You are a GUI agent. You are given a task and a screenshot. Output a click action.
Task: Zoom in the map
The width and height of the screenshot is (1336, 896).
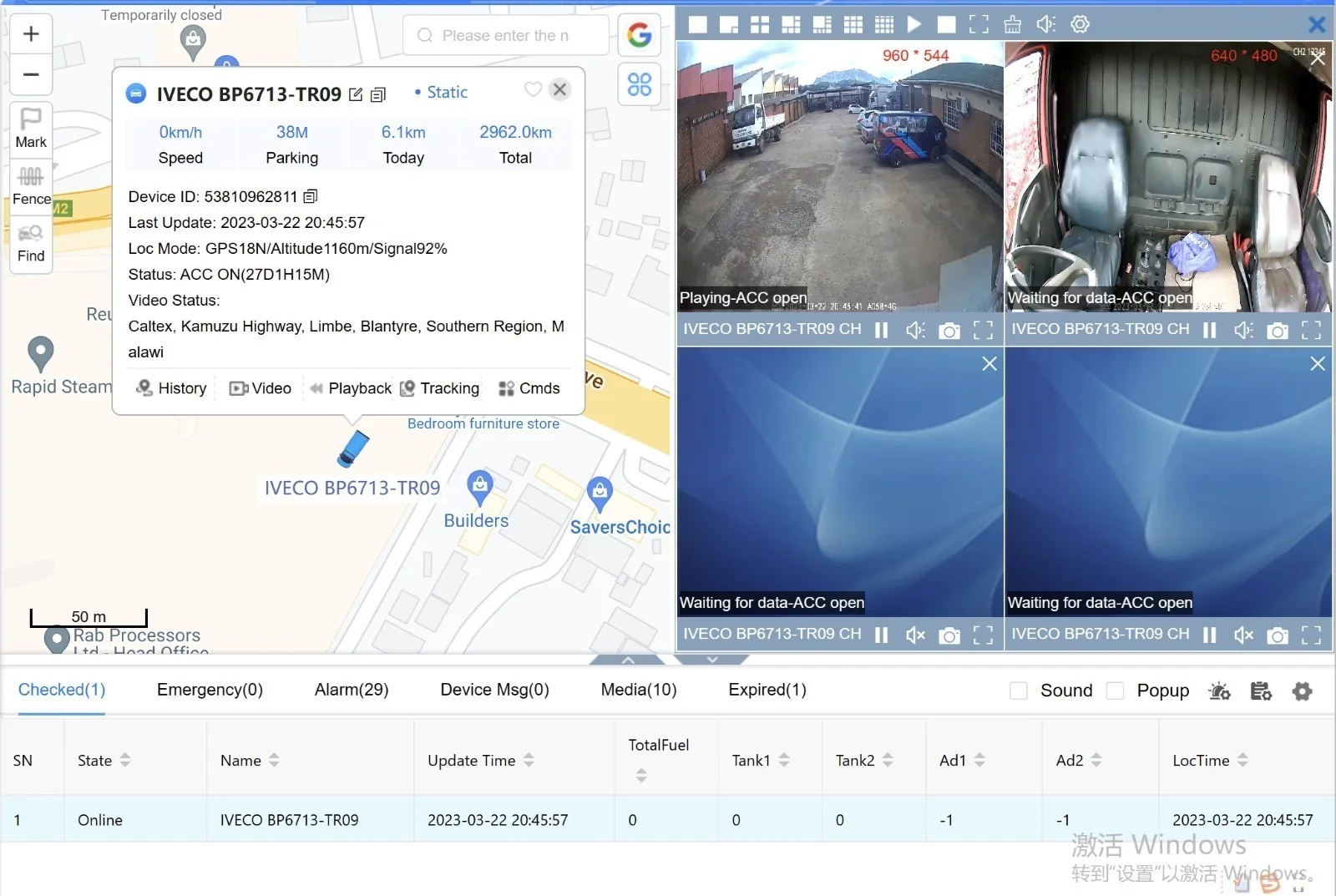pyautogui.click(x=31, y=34)
